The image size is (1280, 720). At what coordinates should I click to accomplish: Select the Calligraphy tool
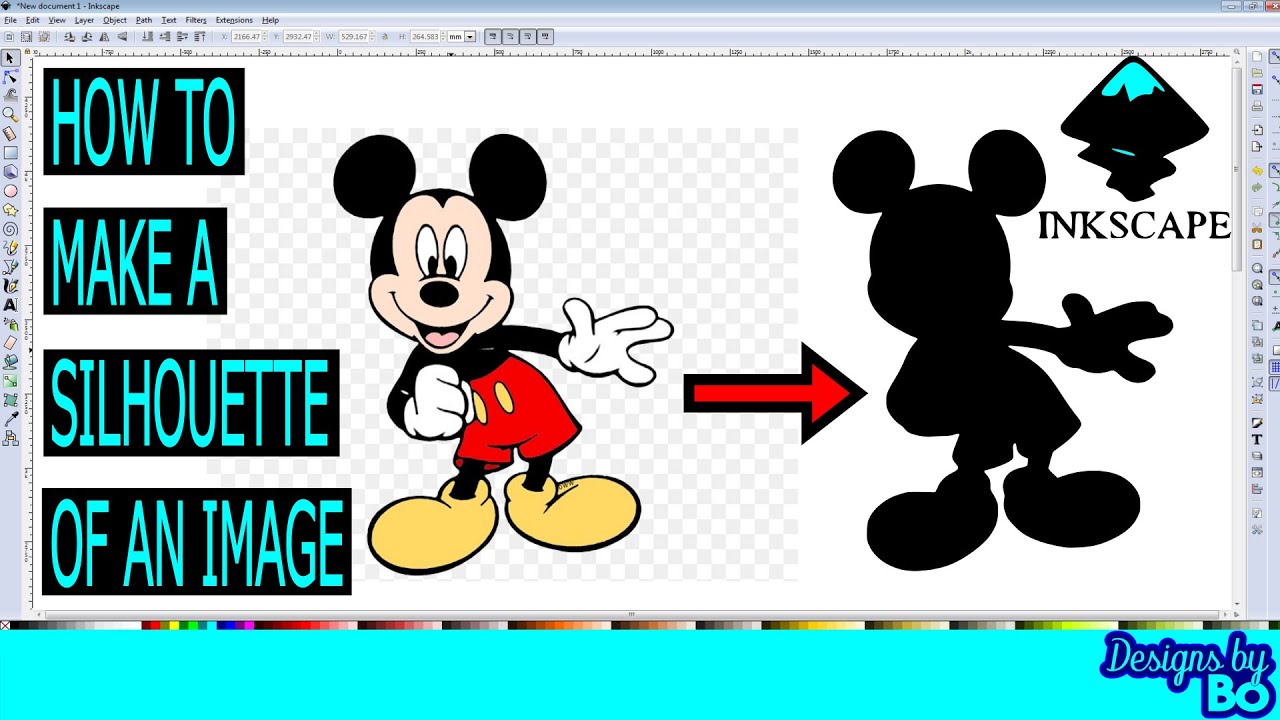pyautogui.click(x=10, y=286)
